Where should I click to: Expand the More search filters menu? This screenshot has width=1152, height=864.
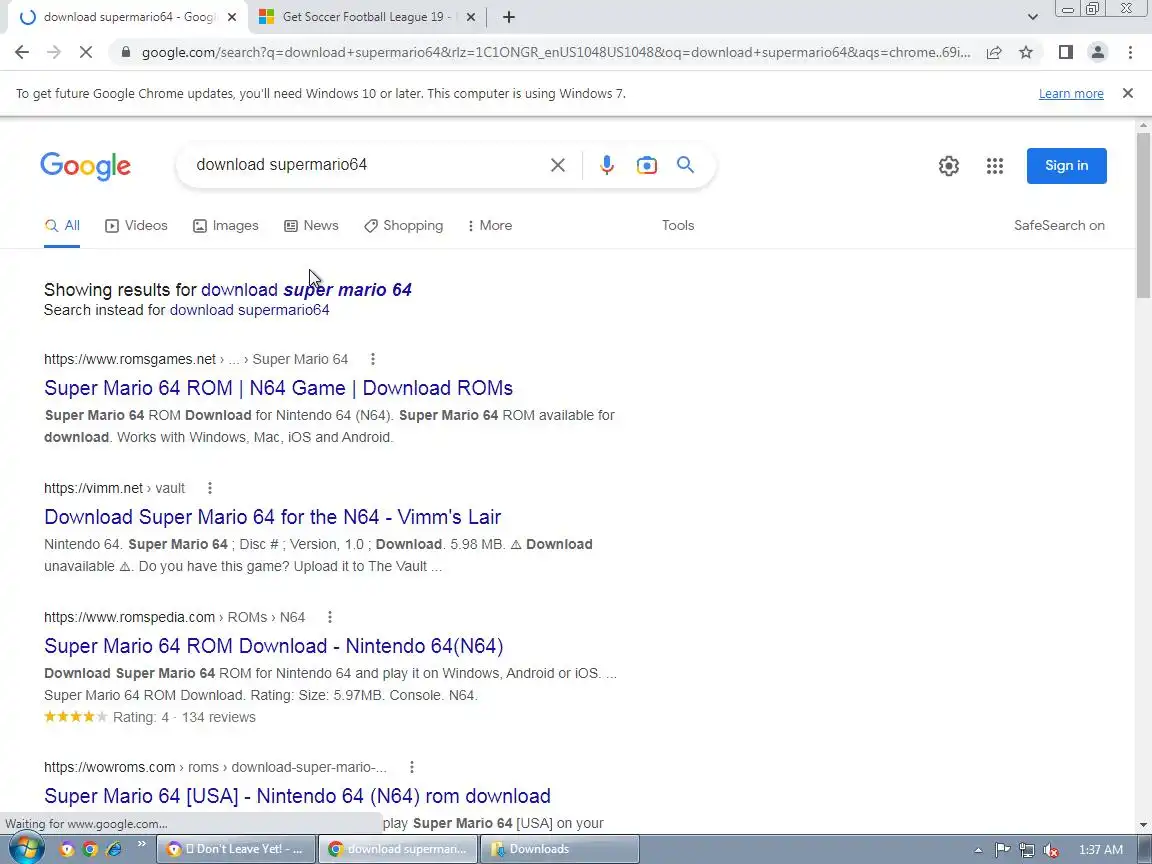point(489,226)
